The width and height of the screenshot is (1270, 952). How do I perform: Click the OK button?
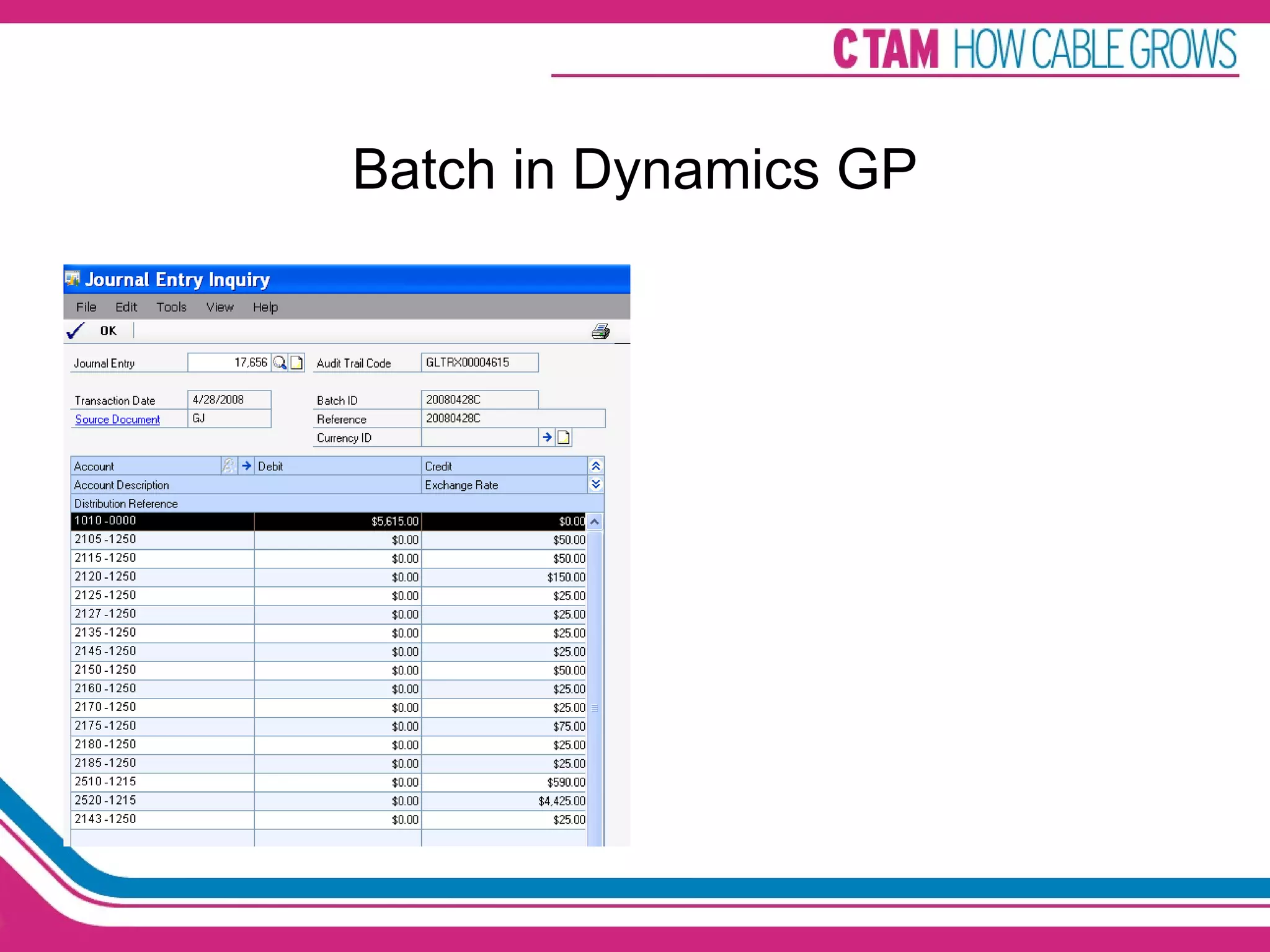point(108,331)
